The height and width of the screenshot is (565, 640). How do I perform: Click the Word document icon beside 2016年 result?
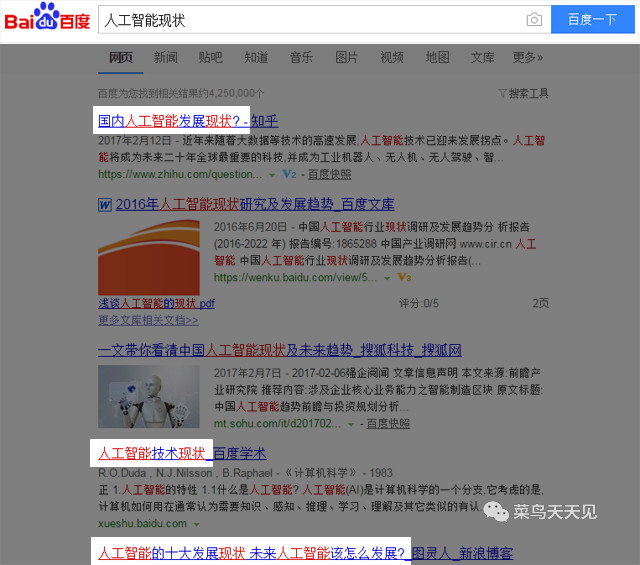click(105, 205)
